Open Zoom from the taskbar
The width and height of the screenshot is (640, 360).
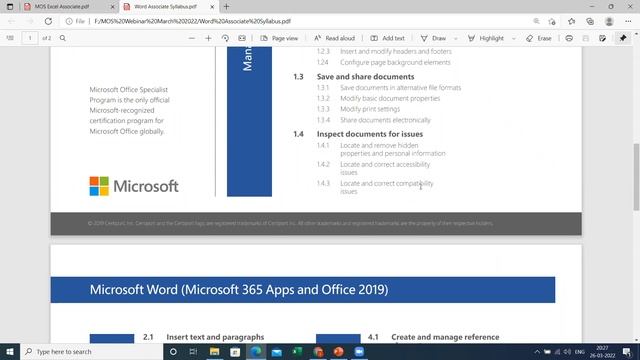tap(359, 351)
